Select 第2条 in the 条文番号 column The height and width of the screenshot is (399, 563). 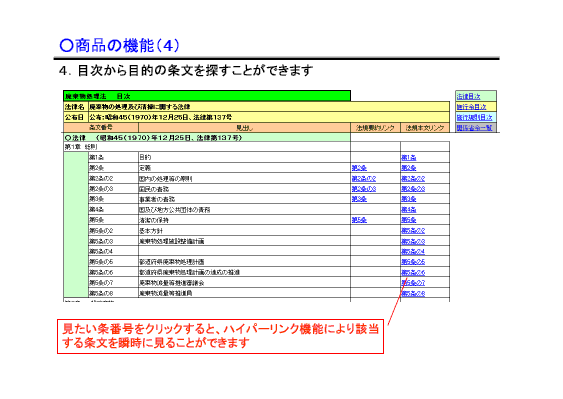113,168
